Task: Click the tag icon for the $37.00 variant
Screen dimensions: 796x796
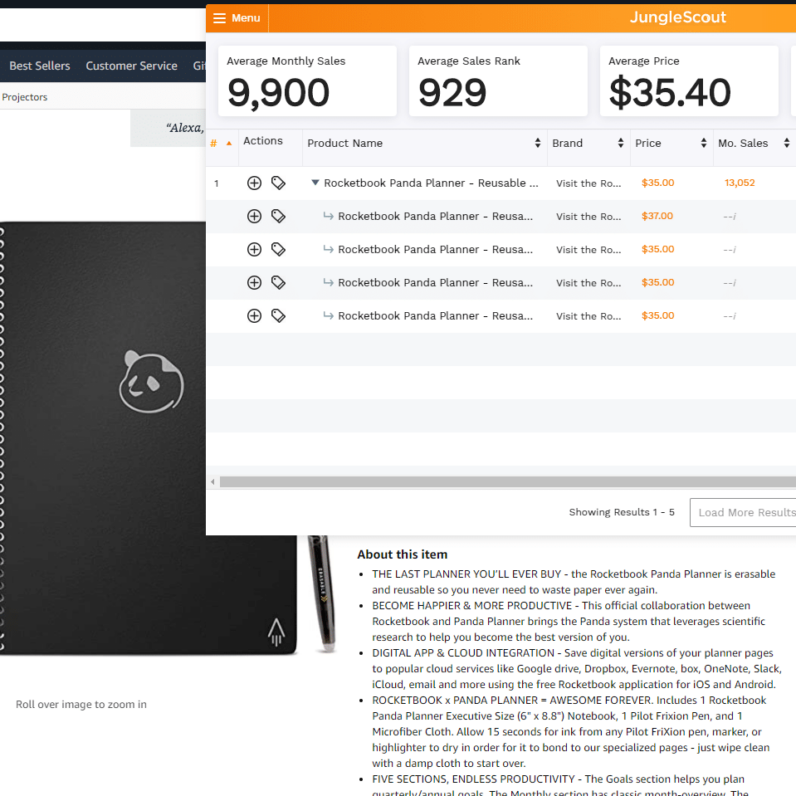Action: point(278,216)
